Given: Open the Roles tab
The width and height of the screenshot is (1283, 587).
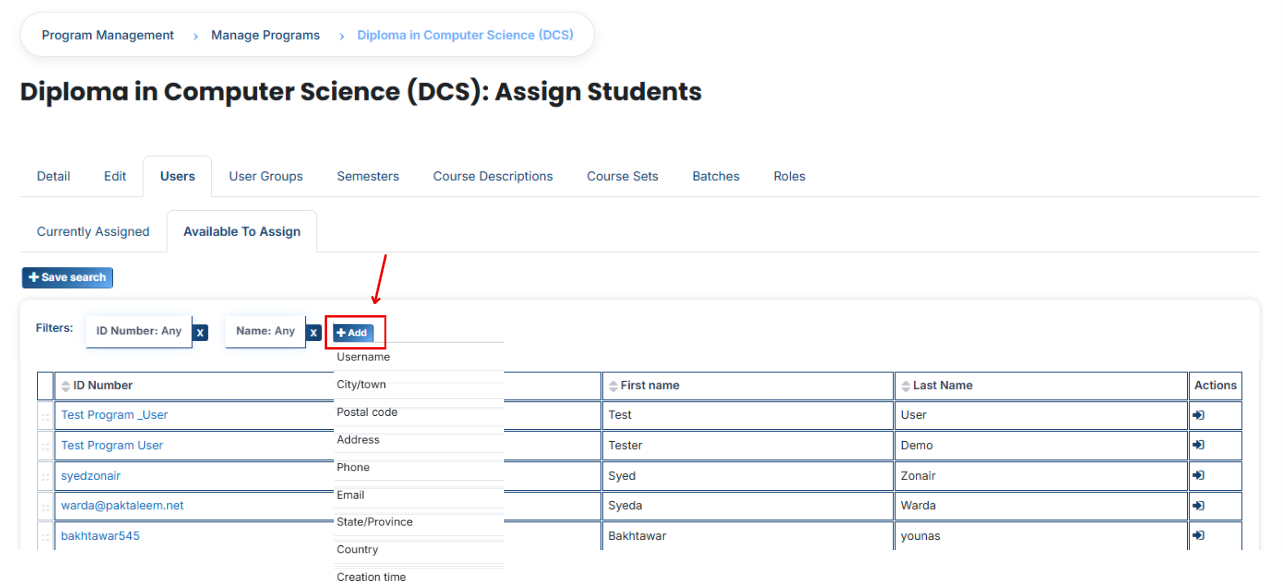Looking at the screenshot, I should (x=789, y=176).
